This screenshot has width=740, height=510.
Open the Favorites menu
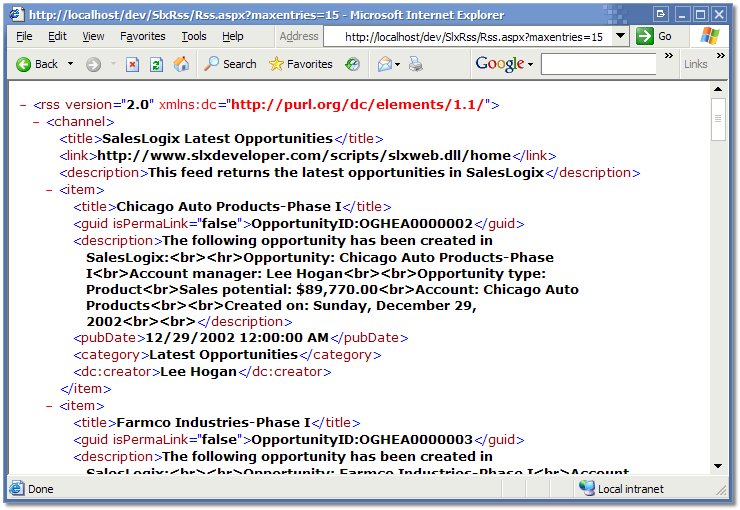pos(143,36)
